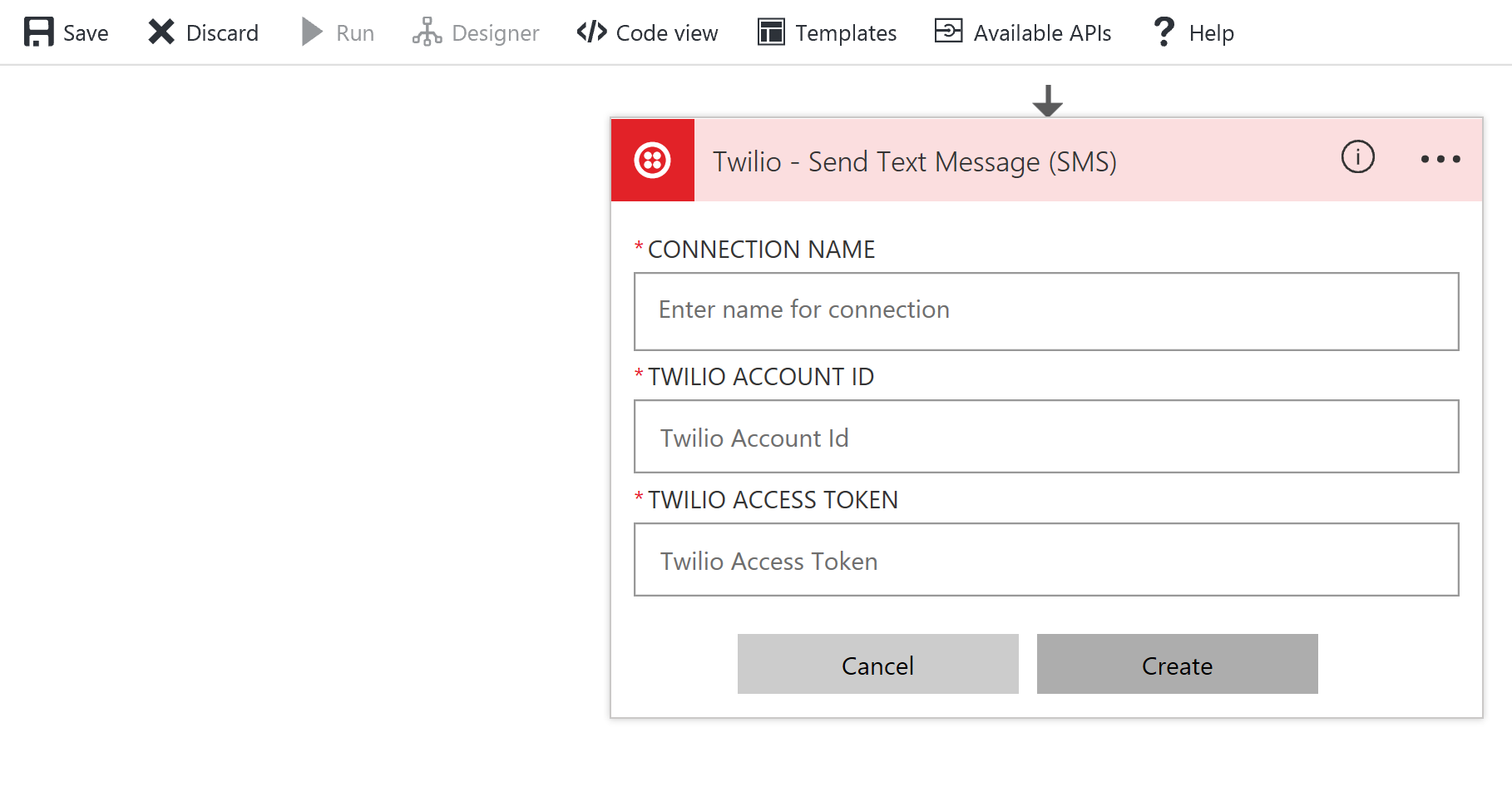Select the Save toolbar label
1512x802 pixels.
point(86,33)
